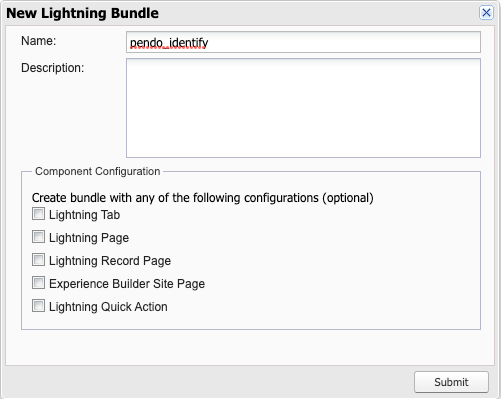Check the Lightning Record Page box
Image resolution: width=501 pixels, height=399 pixels.
coord(38,260)
